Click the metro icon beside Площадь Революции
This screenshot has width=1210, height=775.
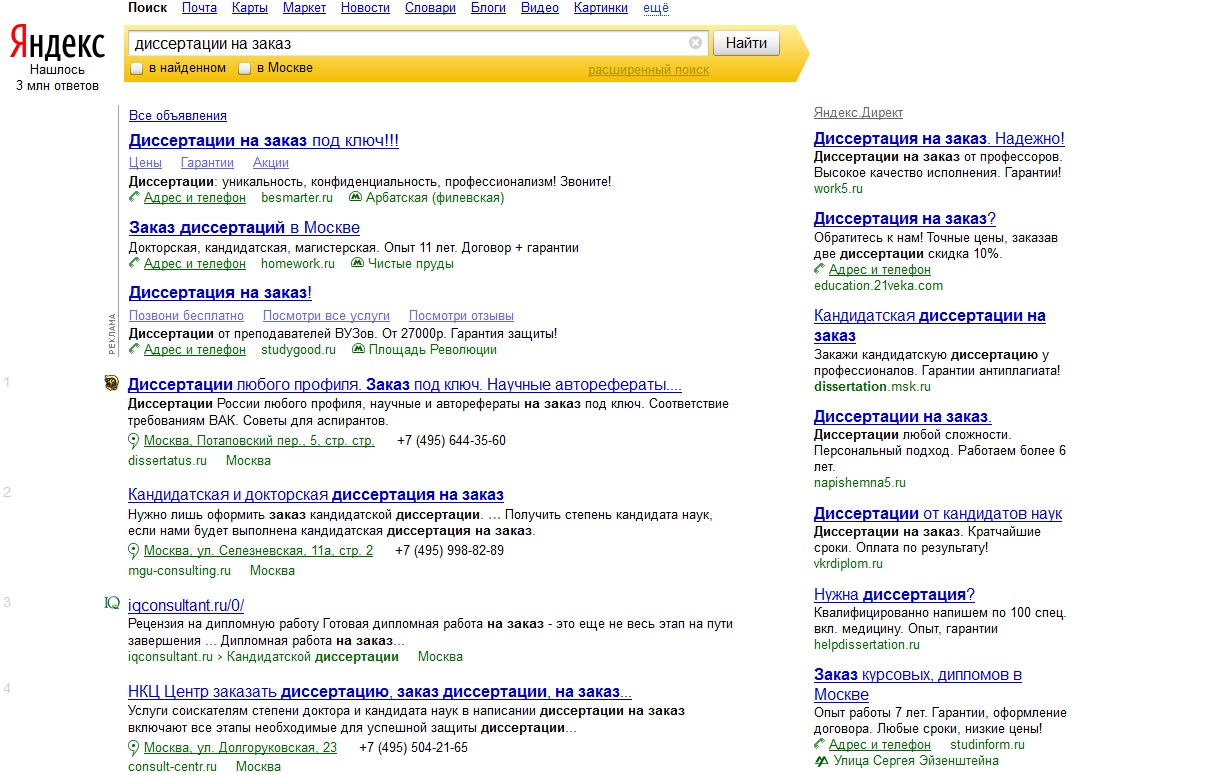(358, 349)
